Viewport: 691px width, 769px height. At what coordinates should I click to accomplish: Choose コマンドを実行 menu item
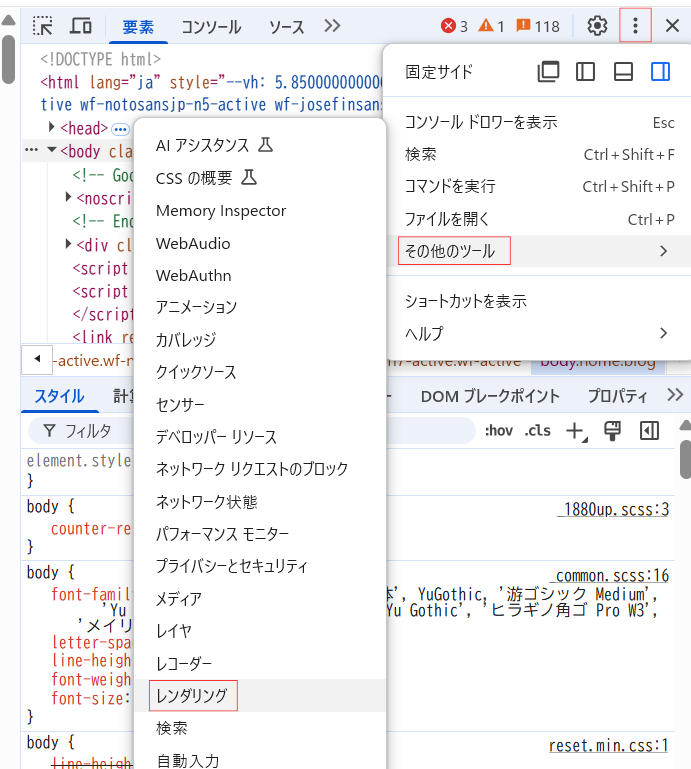click(539, 186)
